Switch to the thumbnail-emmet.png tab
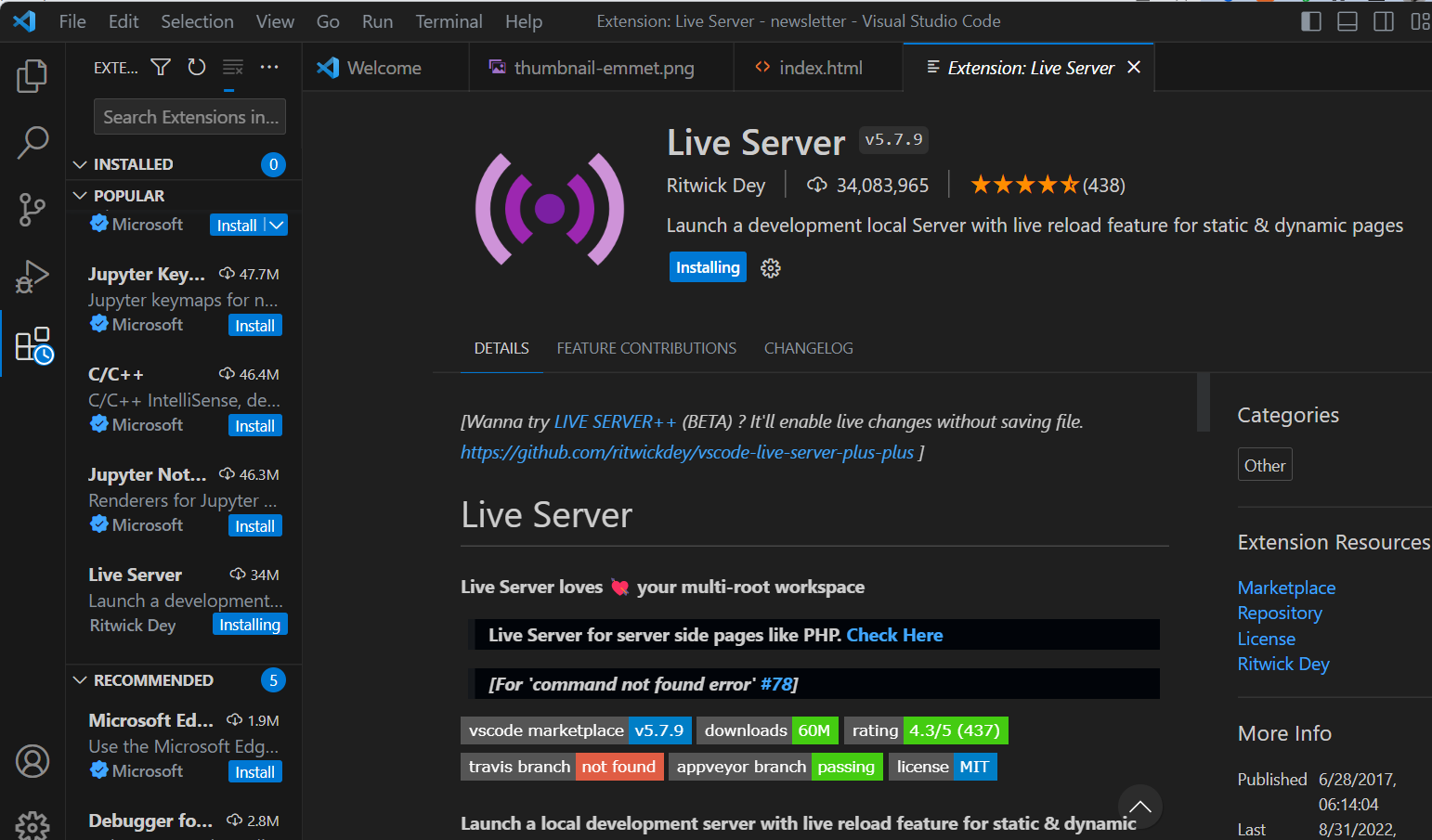 point(602,67)
